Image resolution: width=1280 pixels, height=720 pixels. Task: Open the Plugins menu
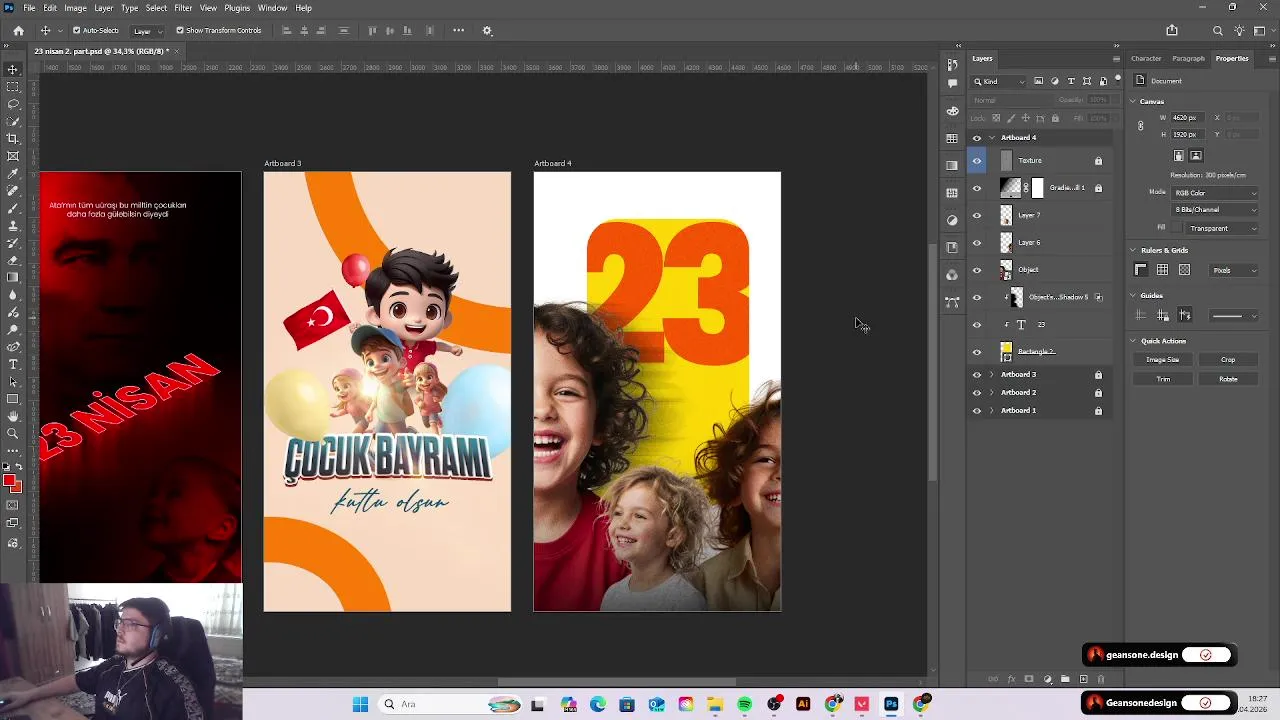(x=237, y=8)
